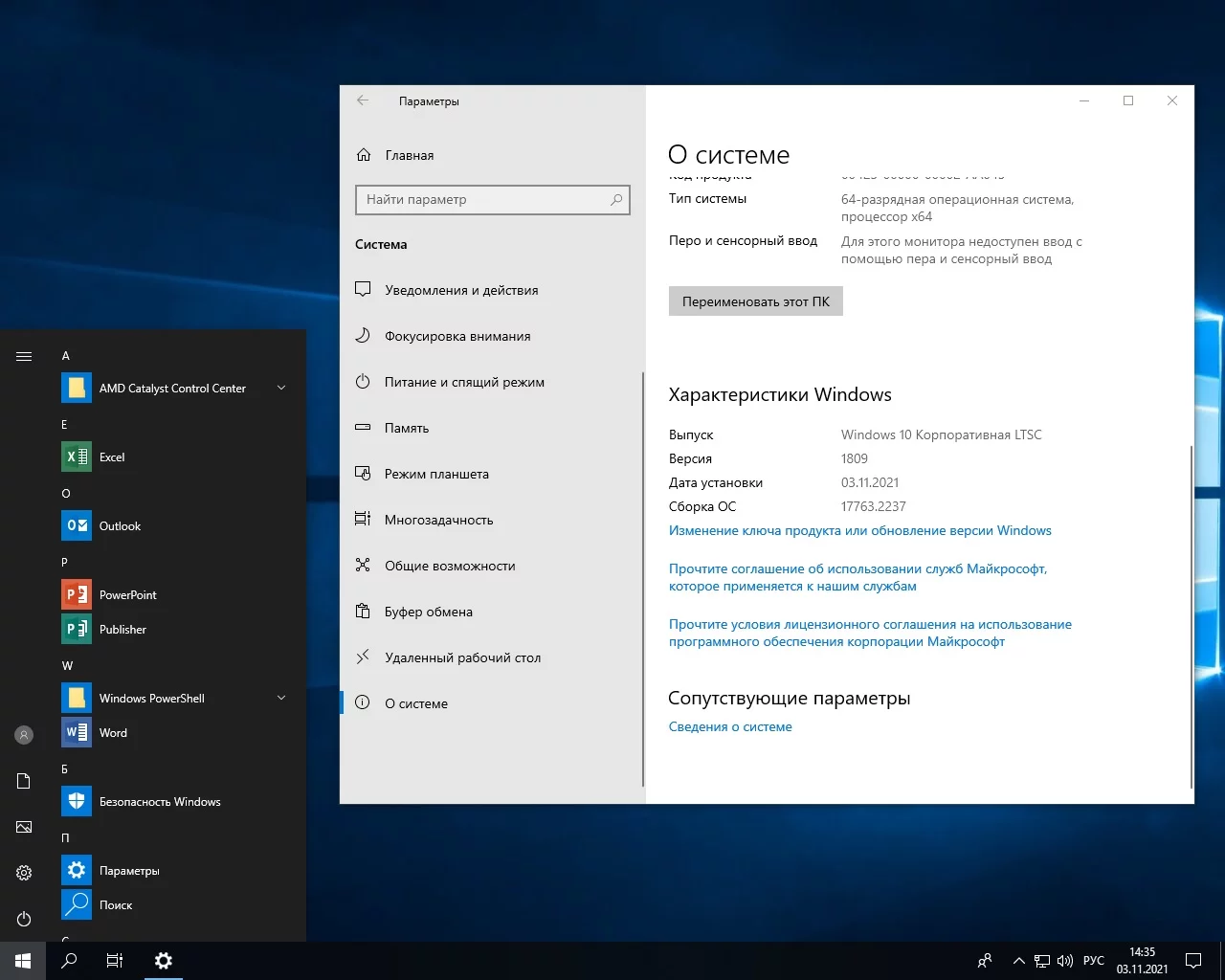Show hidden system tray icons chevron

(1018, 961)
